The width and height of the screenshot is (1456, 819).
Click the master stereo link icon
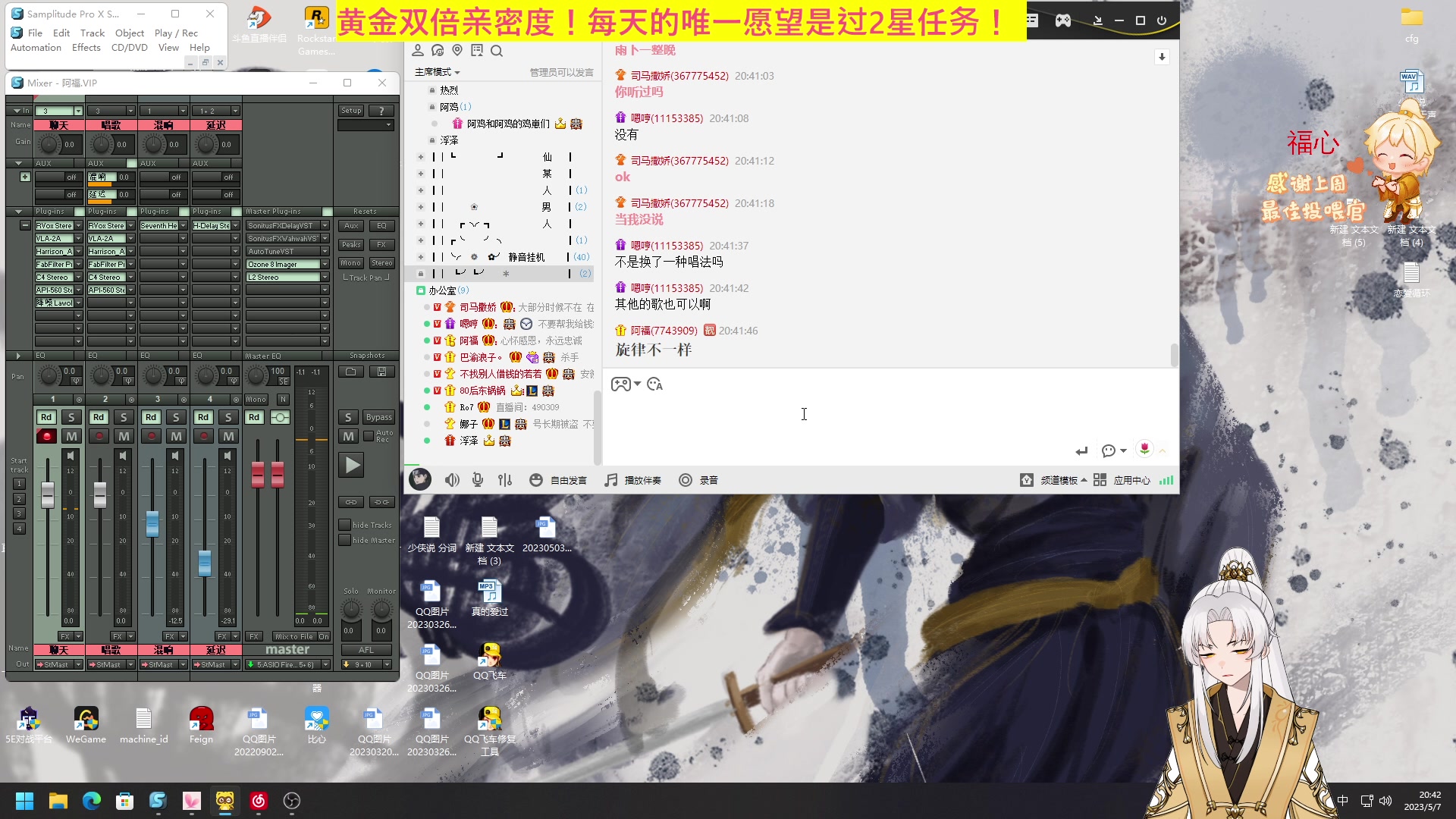point(280,417)
